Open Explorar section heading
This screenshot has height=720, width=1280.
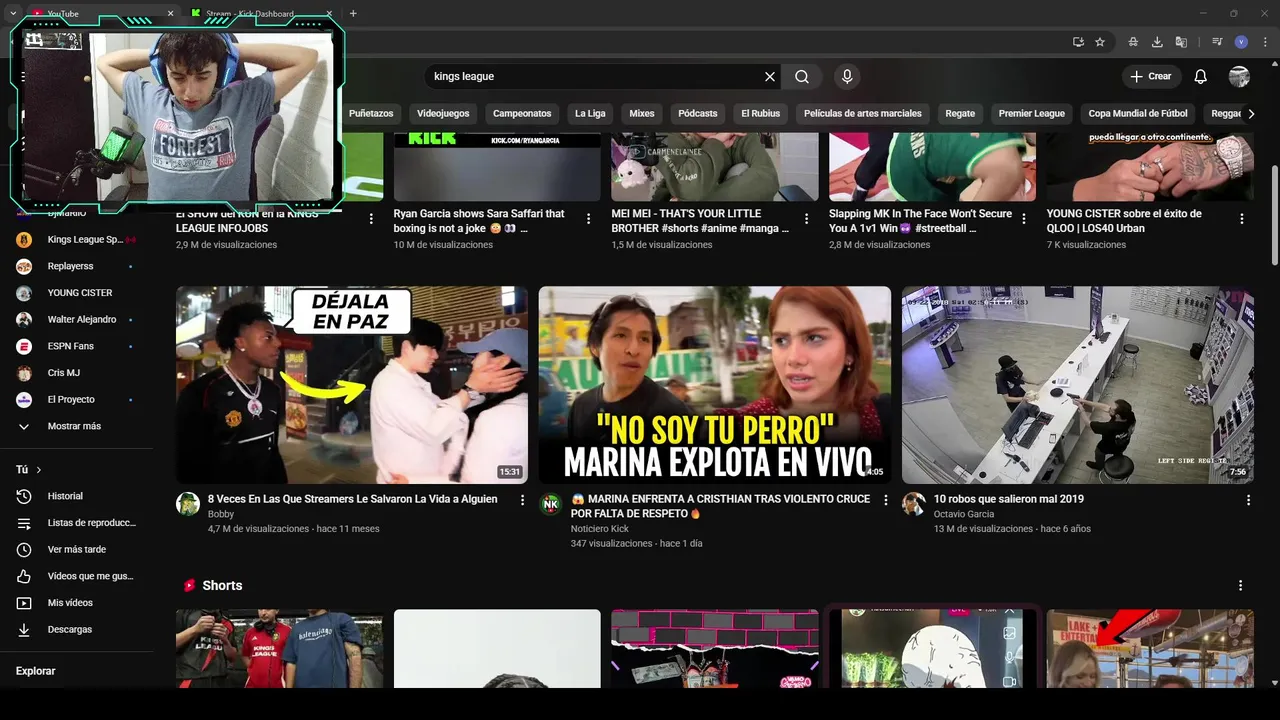pos(35,671)
